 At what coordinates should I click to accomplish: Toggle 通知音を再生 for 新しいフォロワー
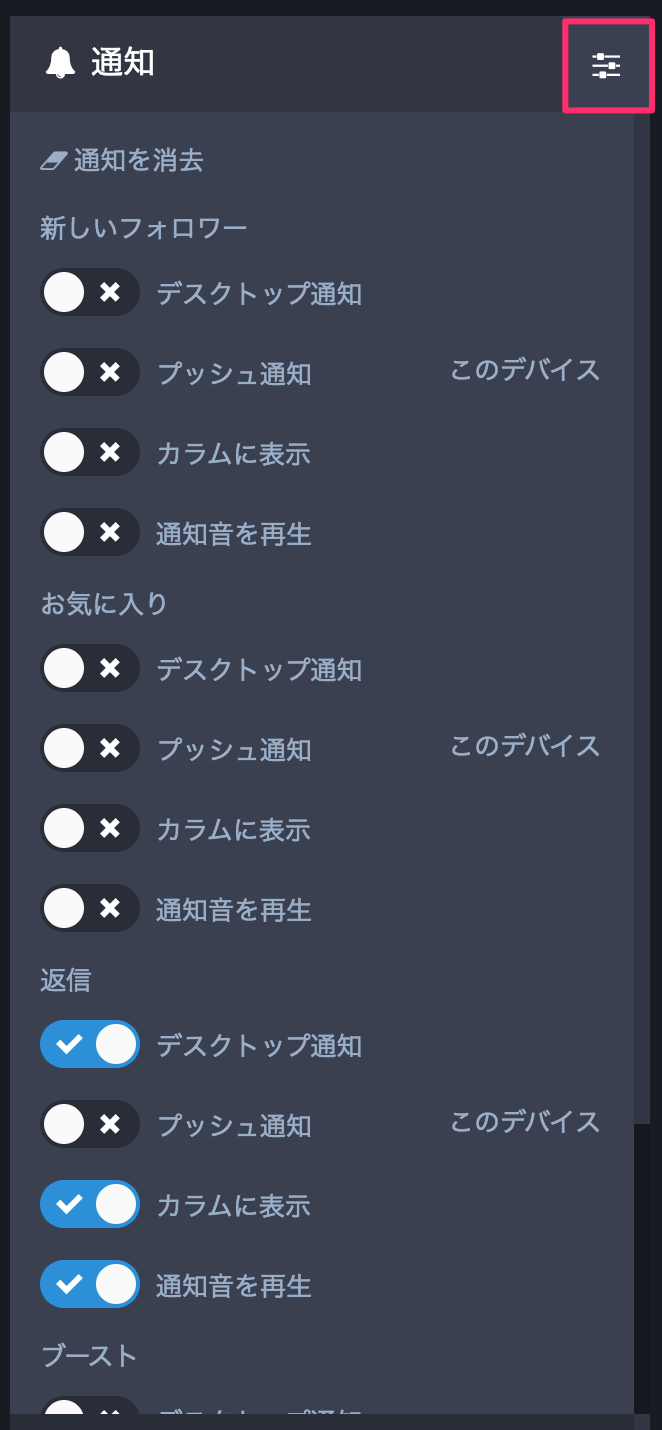(90, 532)
